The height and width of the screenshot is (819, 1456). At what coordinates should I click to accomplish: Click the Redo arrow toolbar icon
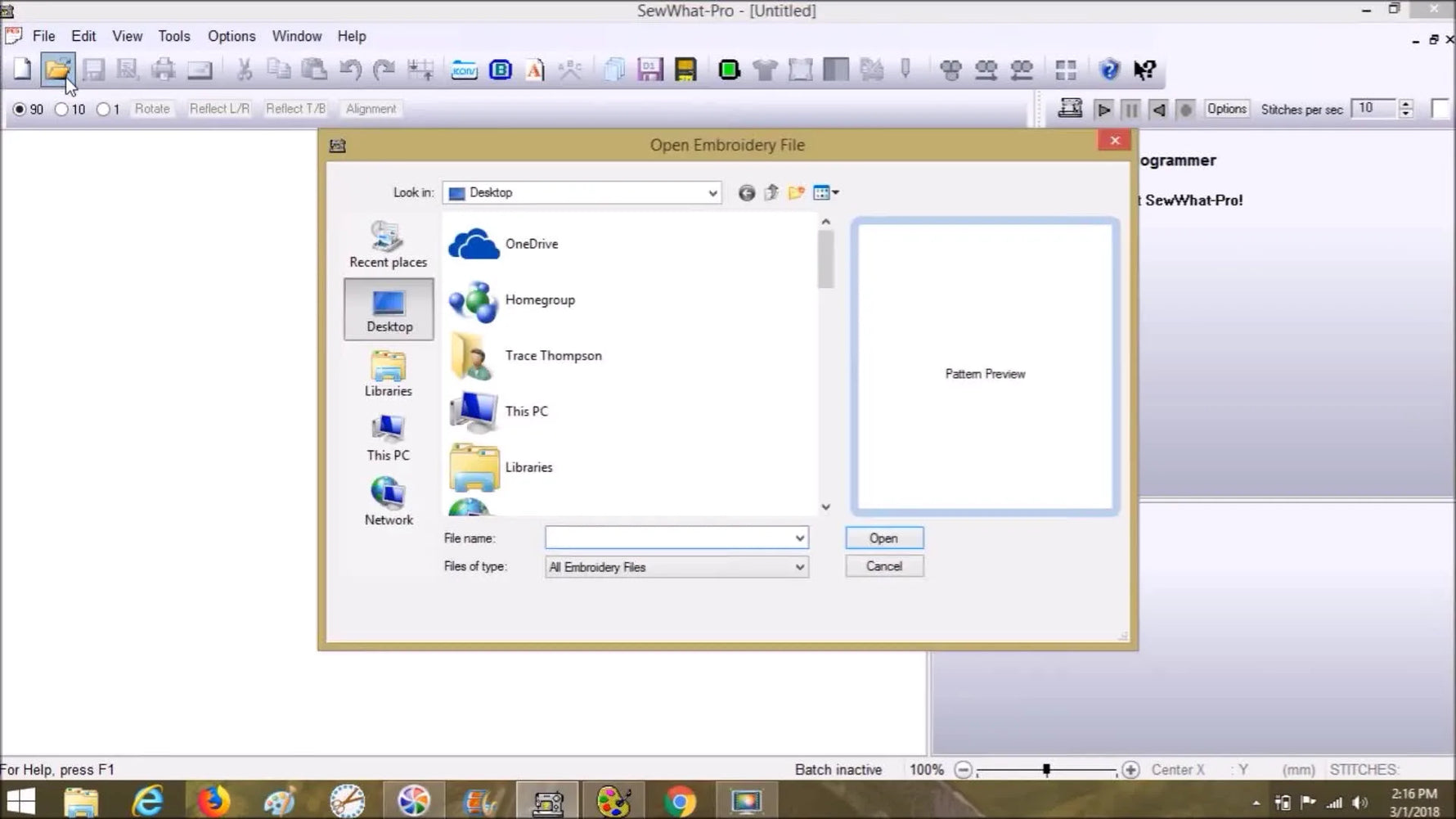pos(384,70)
